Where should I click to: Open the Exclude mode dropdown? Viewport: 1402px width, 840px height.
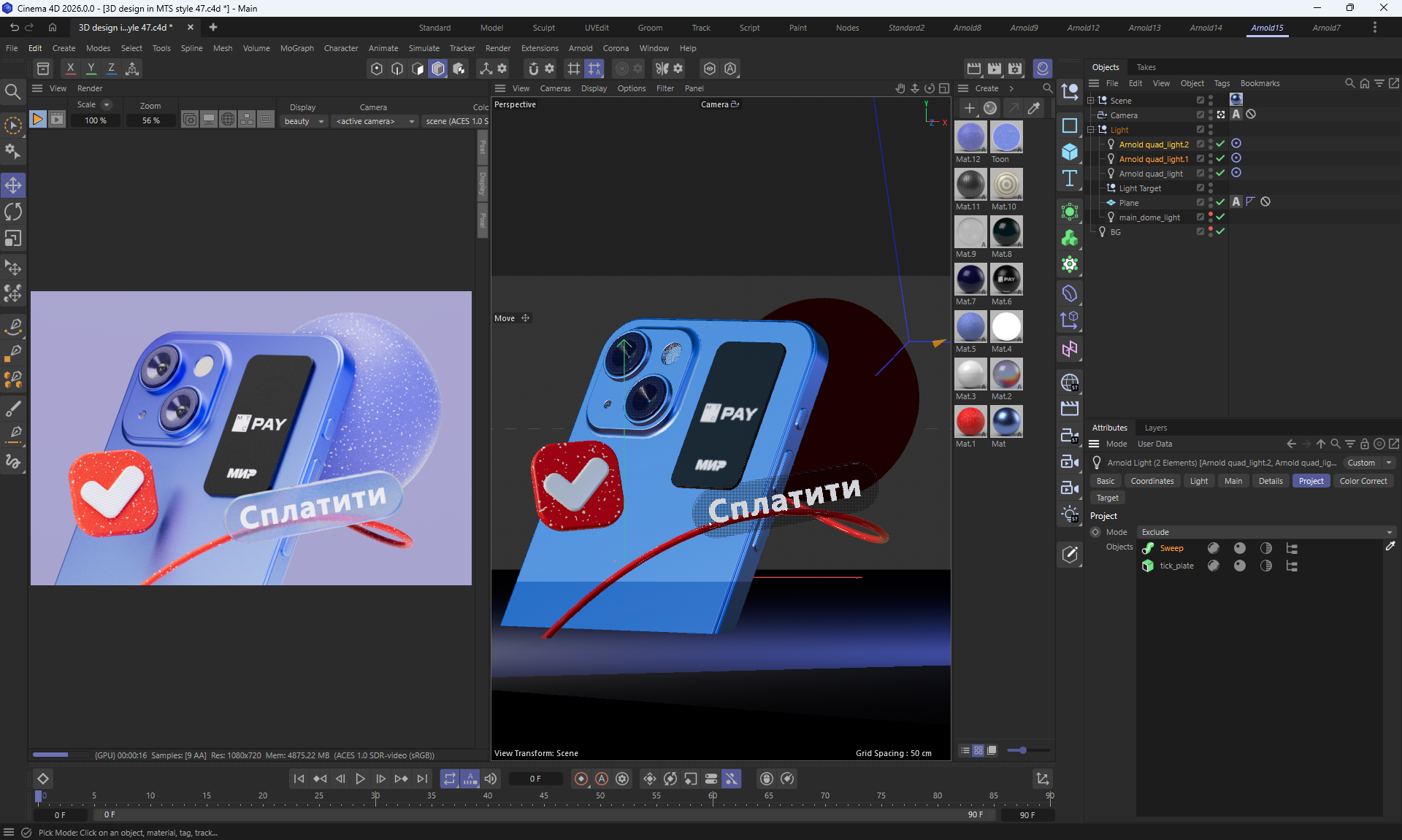tap(1267, 532)
